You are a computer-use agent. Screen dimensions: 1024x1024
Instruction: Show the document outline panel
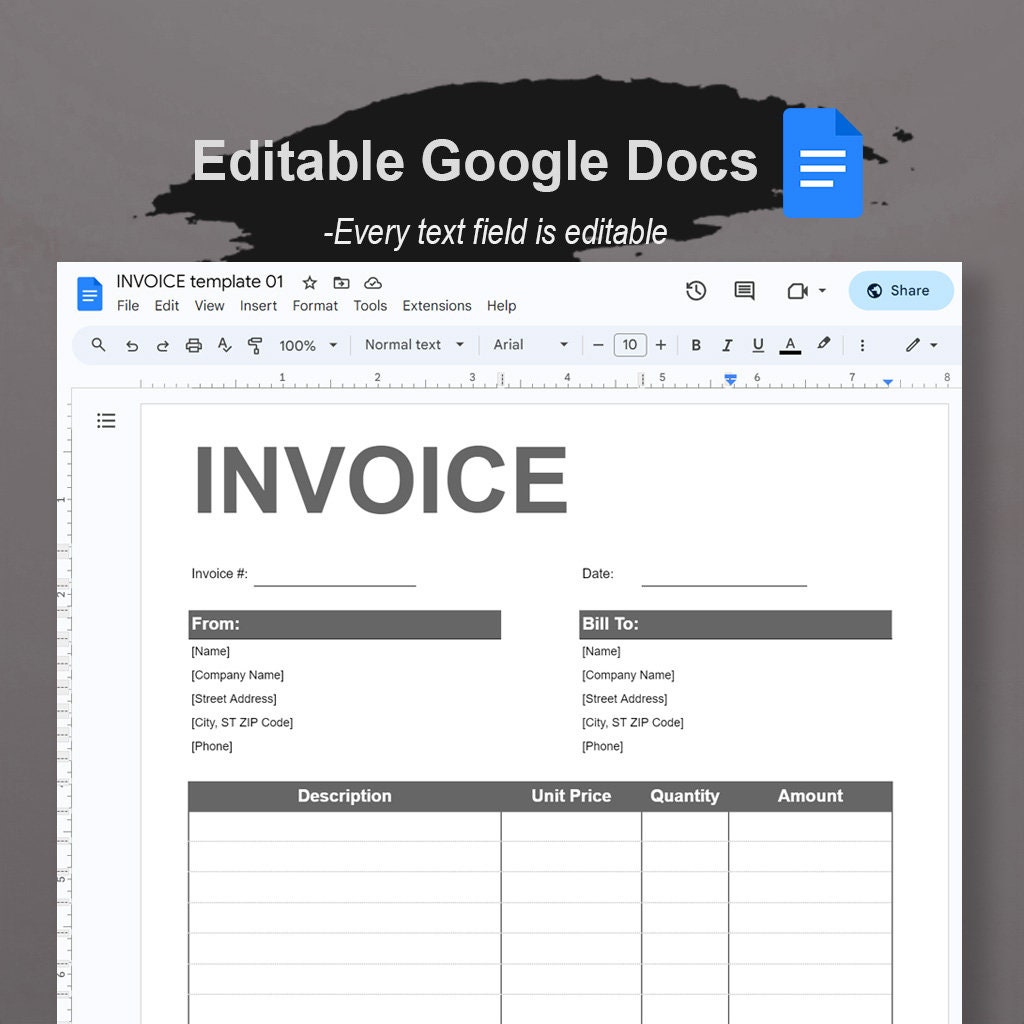pyautogui.click(x=106, y=421)
